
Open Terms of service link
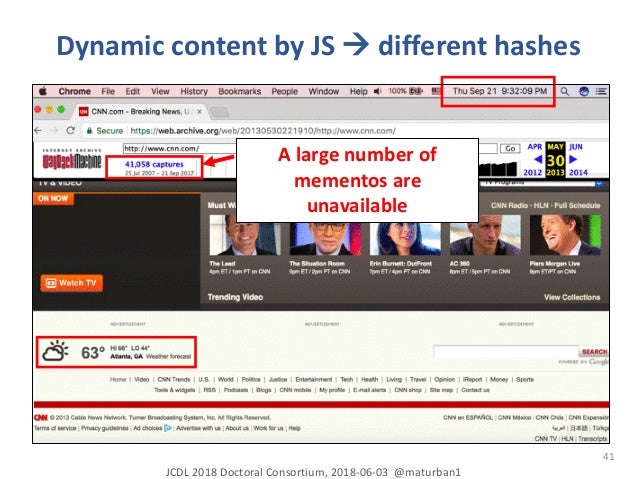(x=55, y=428)
